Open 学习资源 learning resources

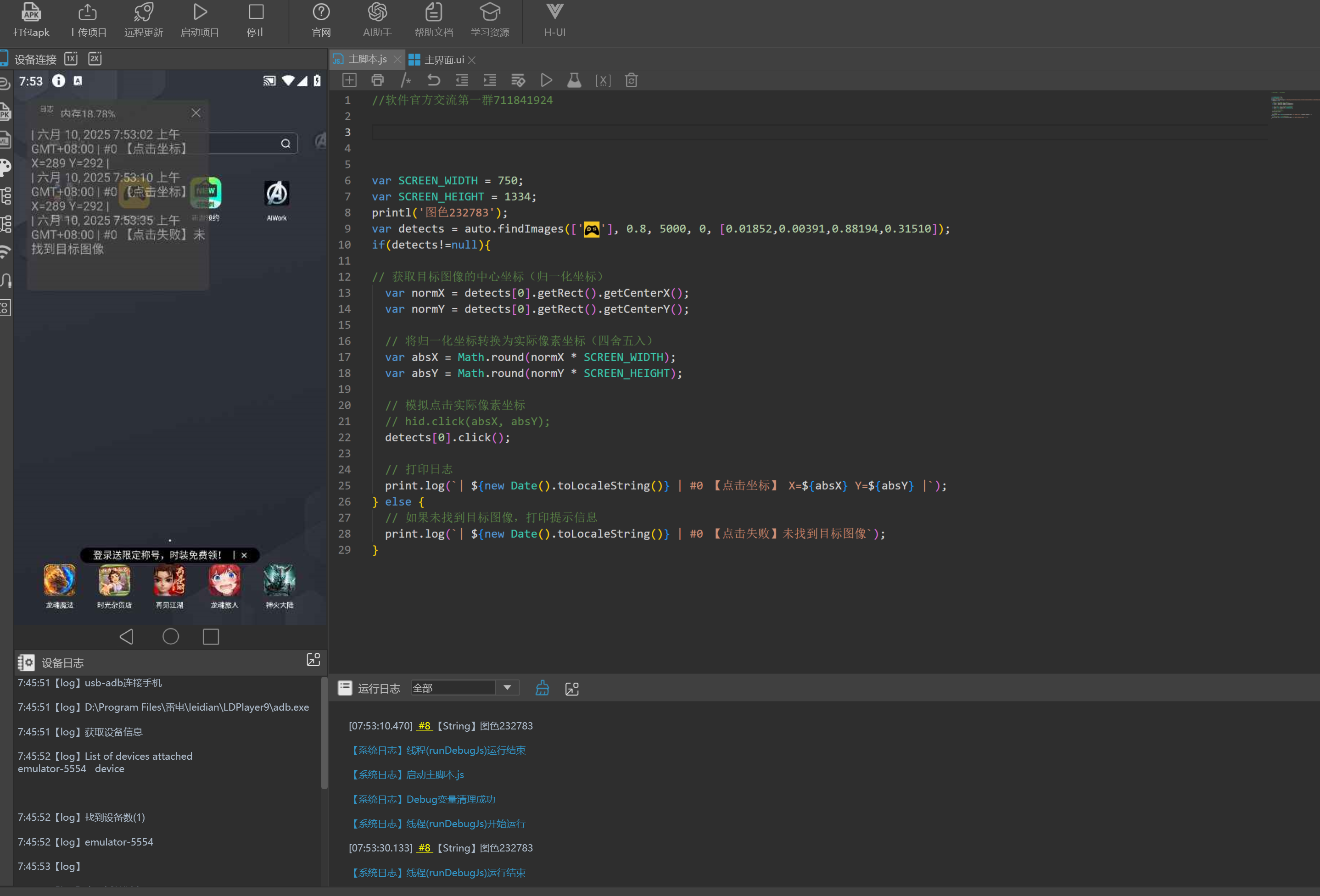point(490,20)
